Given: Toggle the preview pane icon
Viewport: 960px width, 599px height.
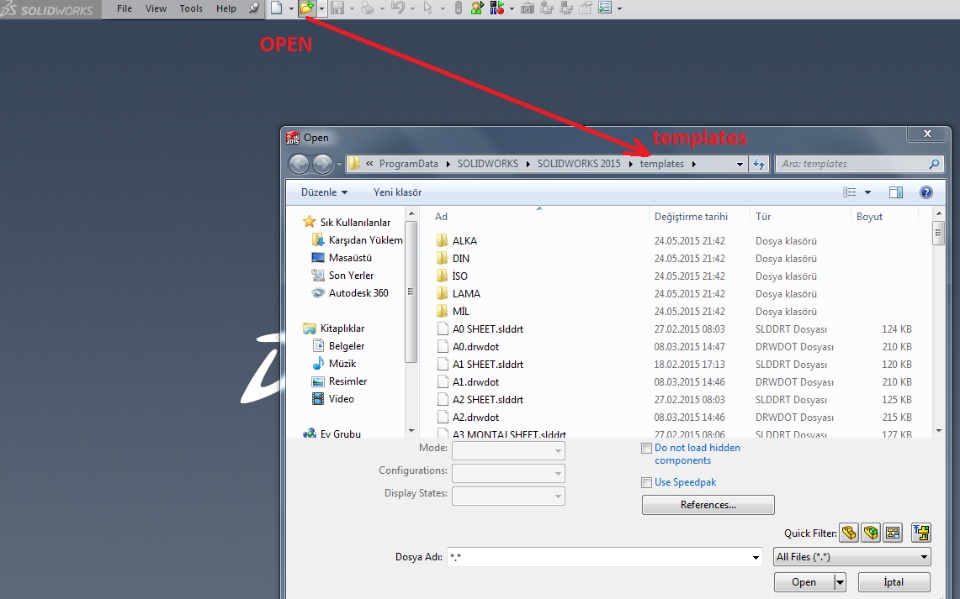Looking at the screenshot, I should coord(896,192).
